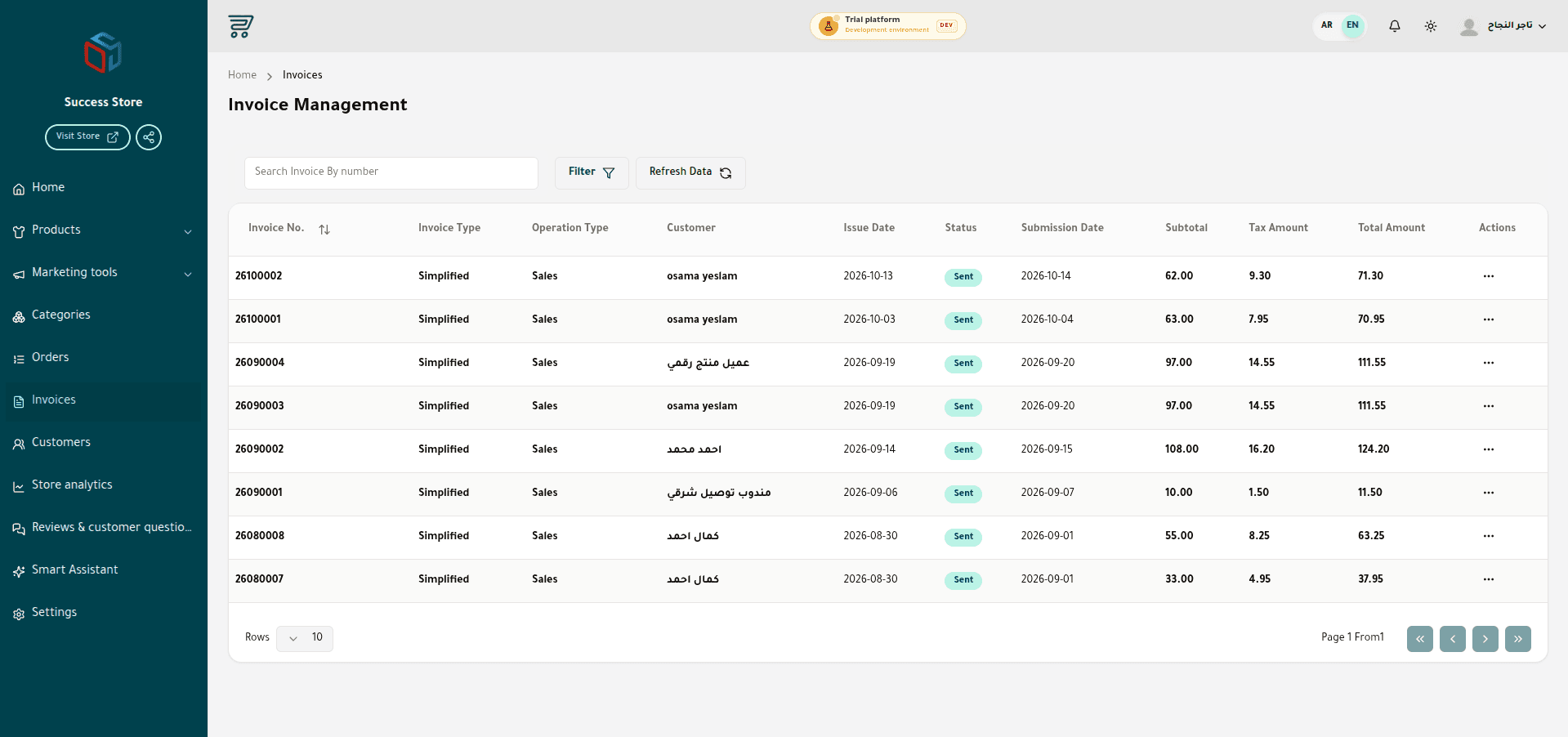The image size is (1568, 737).
Task: Go to last page button
Action: tap(1518, 639)
